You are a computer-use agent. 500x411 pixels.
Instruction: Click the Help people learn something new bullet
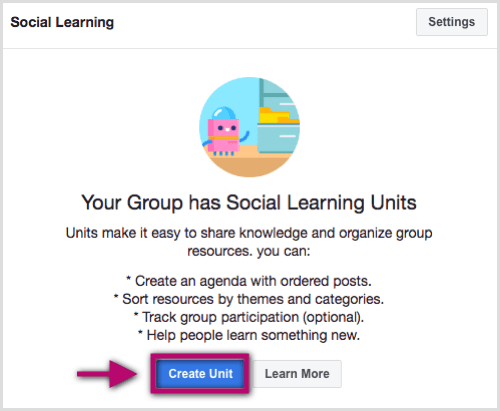coord(249,335)
